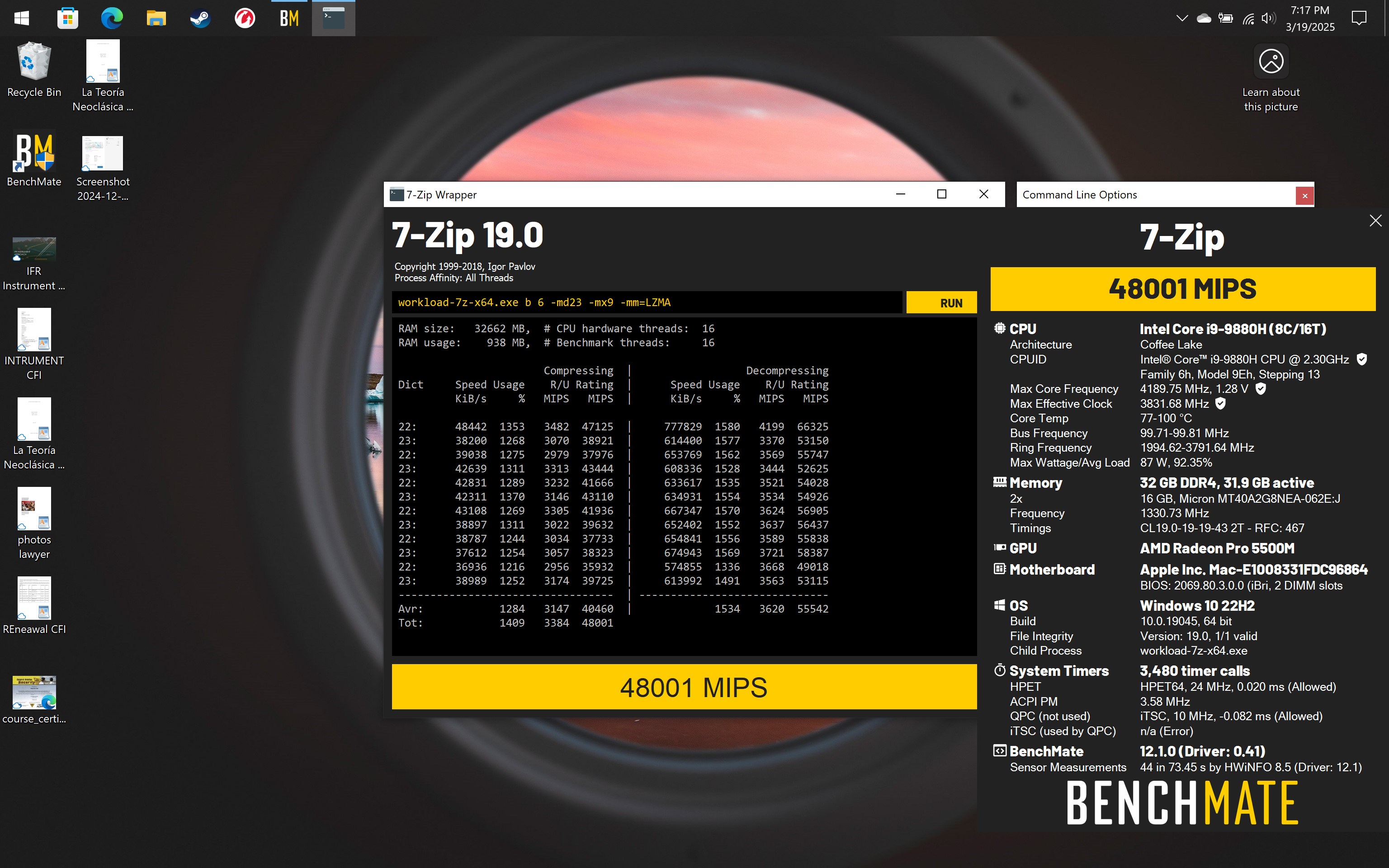Check the battery status tray icon

pos(1225,19)
